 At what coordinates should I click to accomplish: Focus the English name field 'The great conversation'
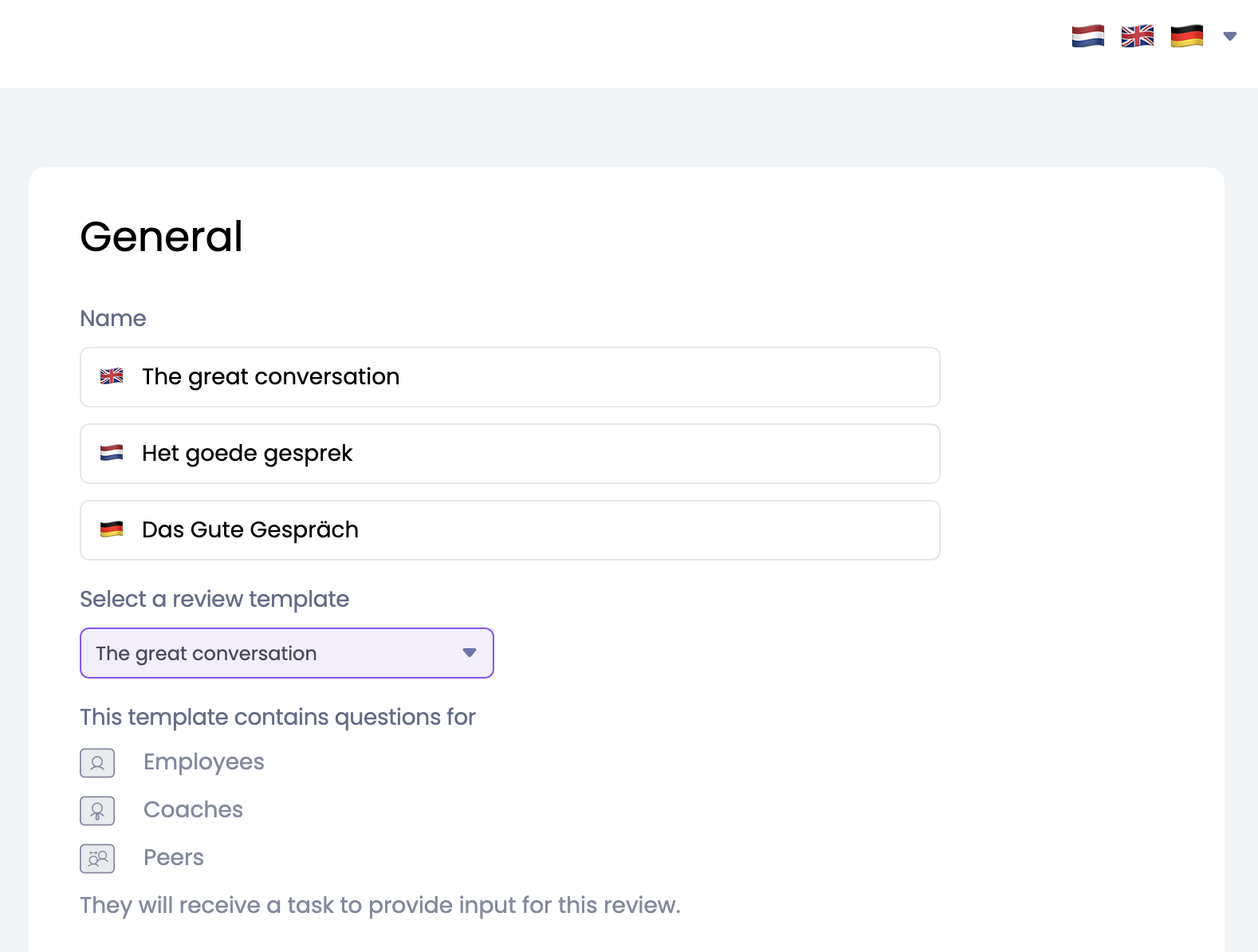click(526, 377)
